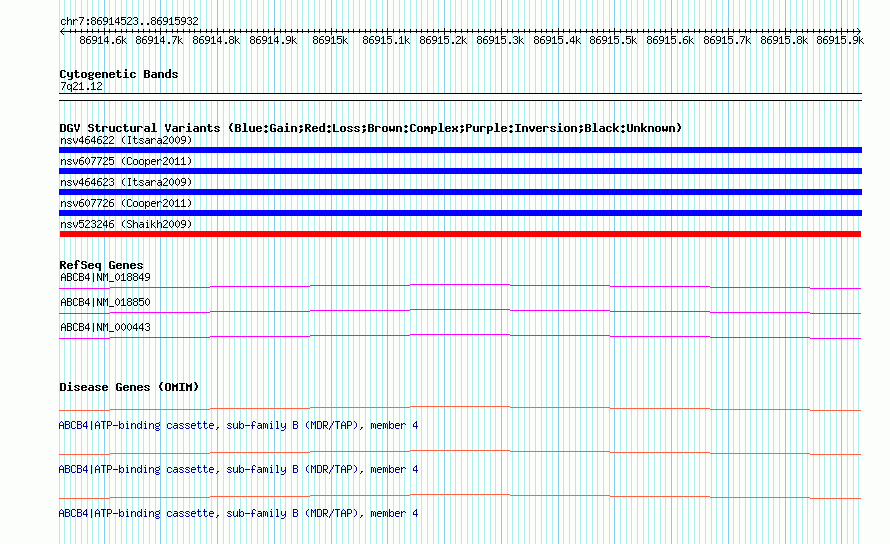This screenshot has height=544, width=890.
Task: Click the 86914.7k ruler tick label
Action: (x=159, y=40)
